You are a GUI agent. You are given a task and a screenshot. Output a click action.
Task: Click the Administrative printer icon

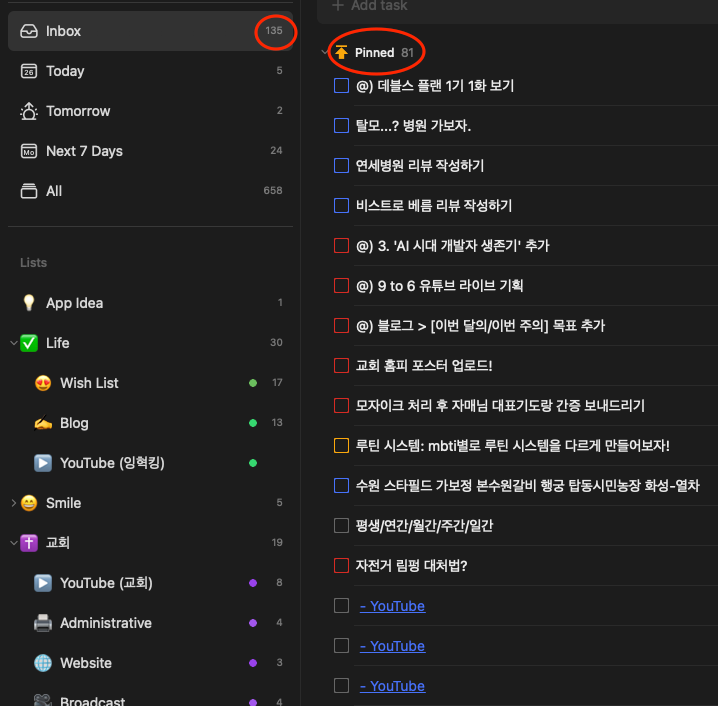[43, 623]
